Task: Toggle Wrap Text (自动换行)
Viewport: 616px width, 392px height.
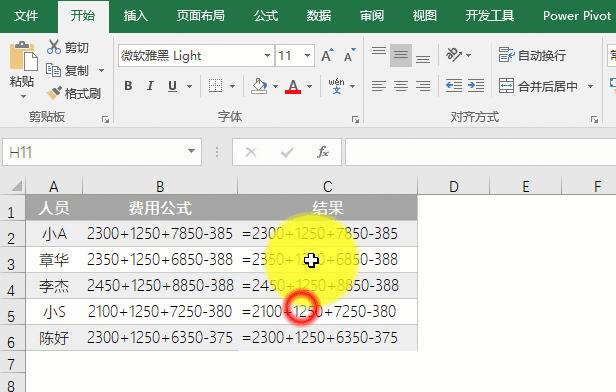Action: point(532,55)
